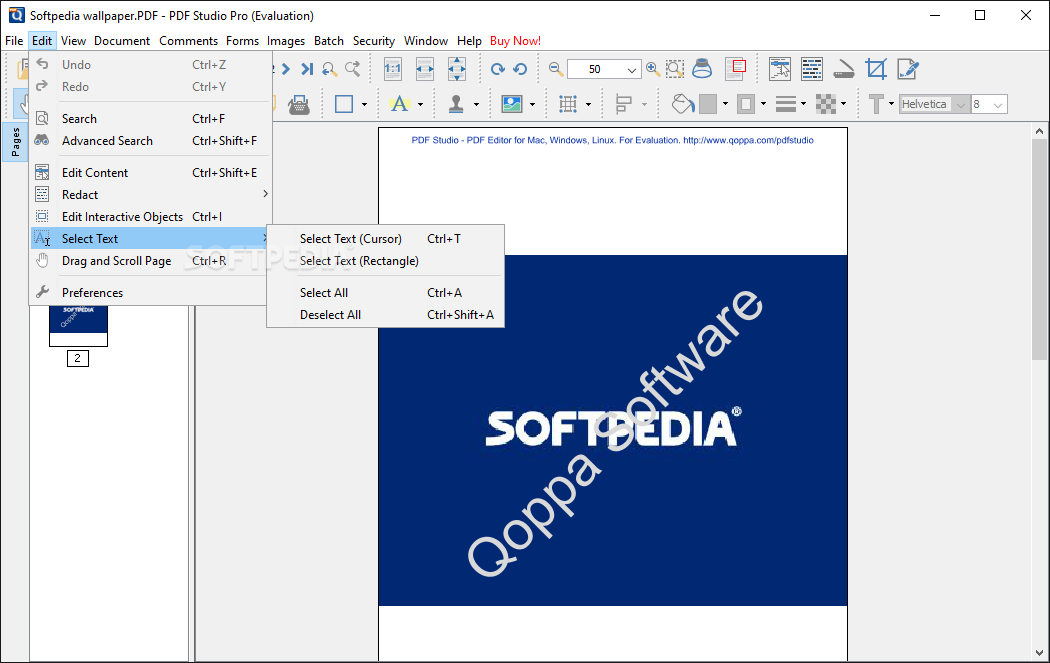Open Preferences from Edit menu
Screen dimensions: 1050x663
(x=150, y=293)
